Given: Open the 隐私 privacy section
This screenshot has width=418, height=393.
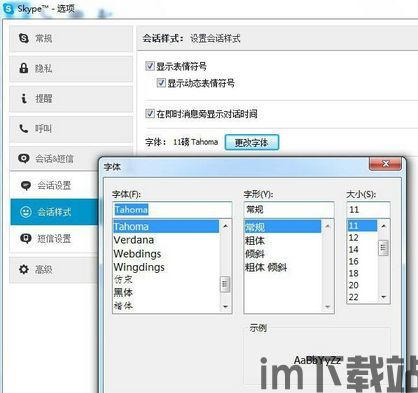Looking at the screenshot, I should (71, 69).
